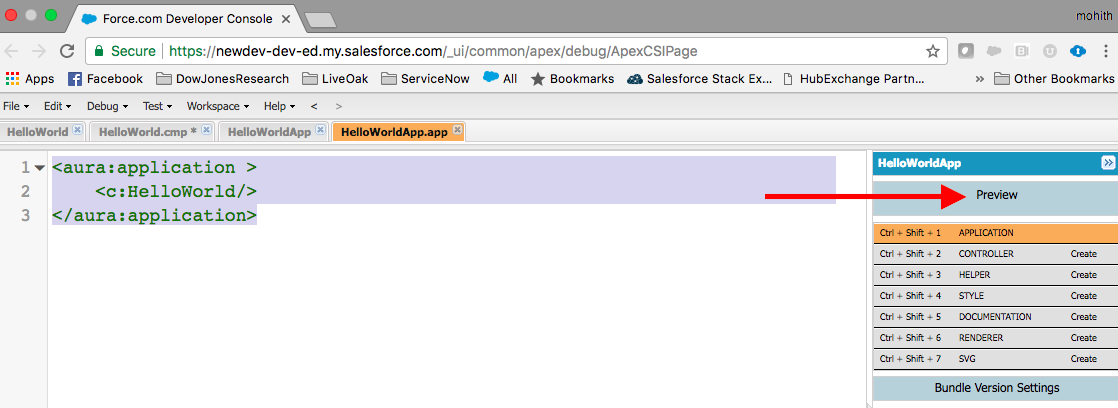The height and width of the screenshot is (408, 1118).
Task: Click closing aura:application tag on line 3
Action: point(154,215)
